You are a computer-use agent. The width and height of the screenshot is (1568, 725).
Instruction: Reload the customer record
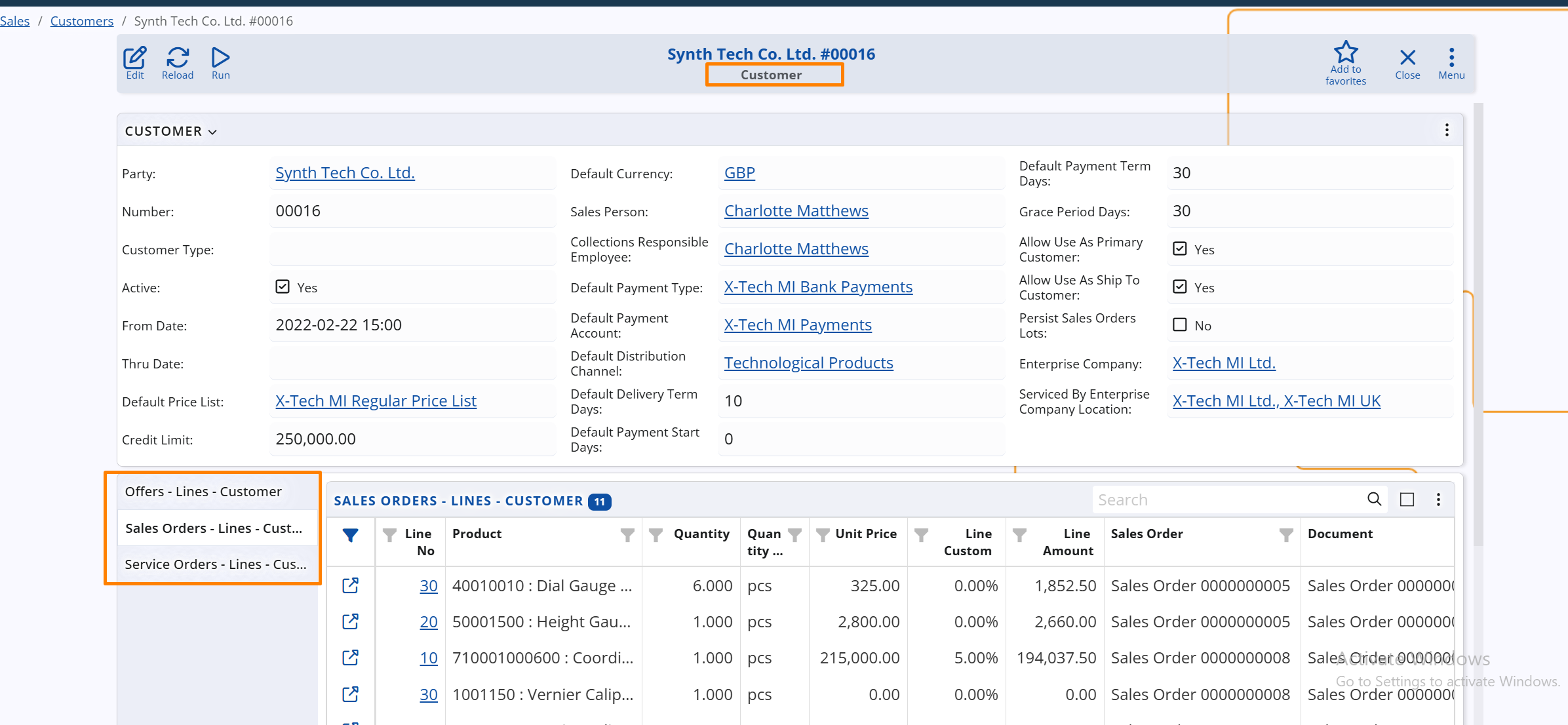(x=178, y=63)
